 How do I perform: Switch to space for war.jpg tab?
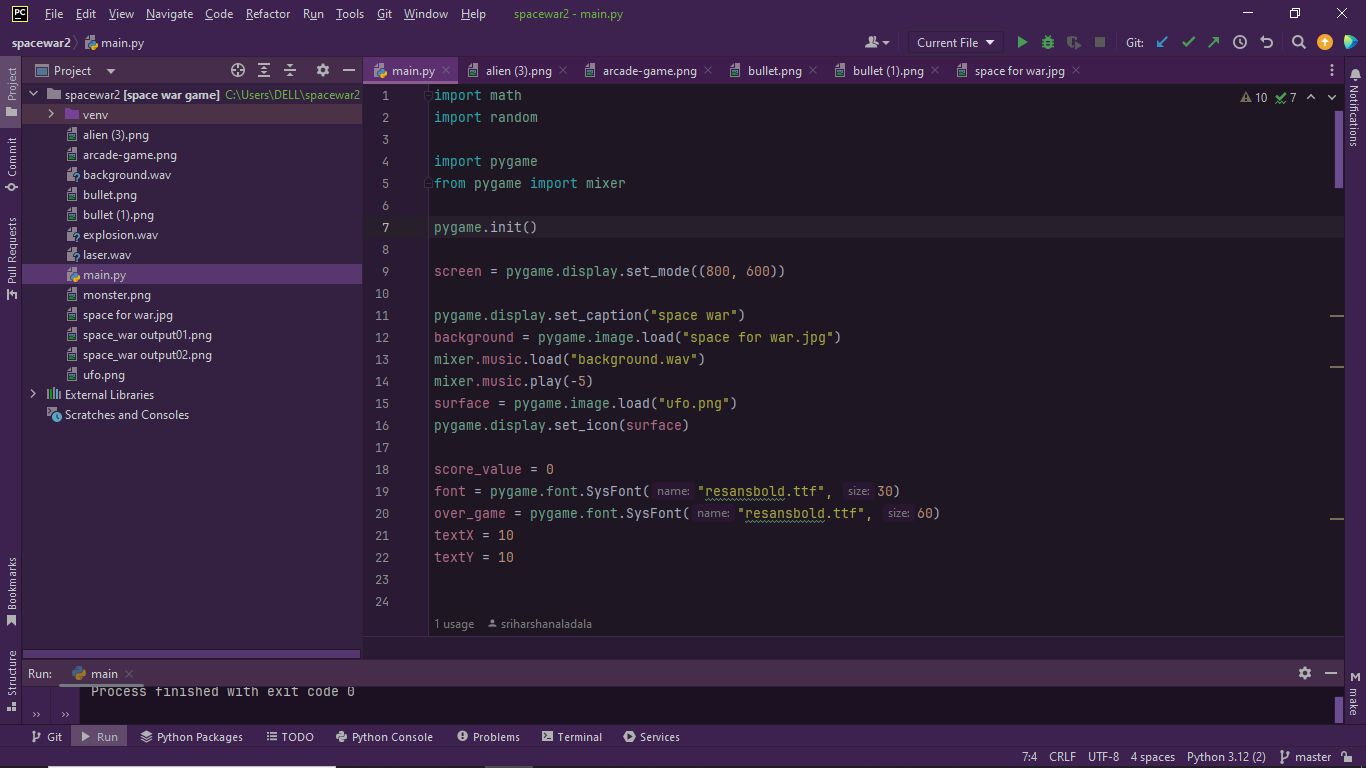click(x=1019, y=71)
